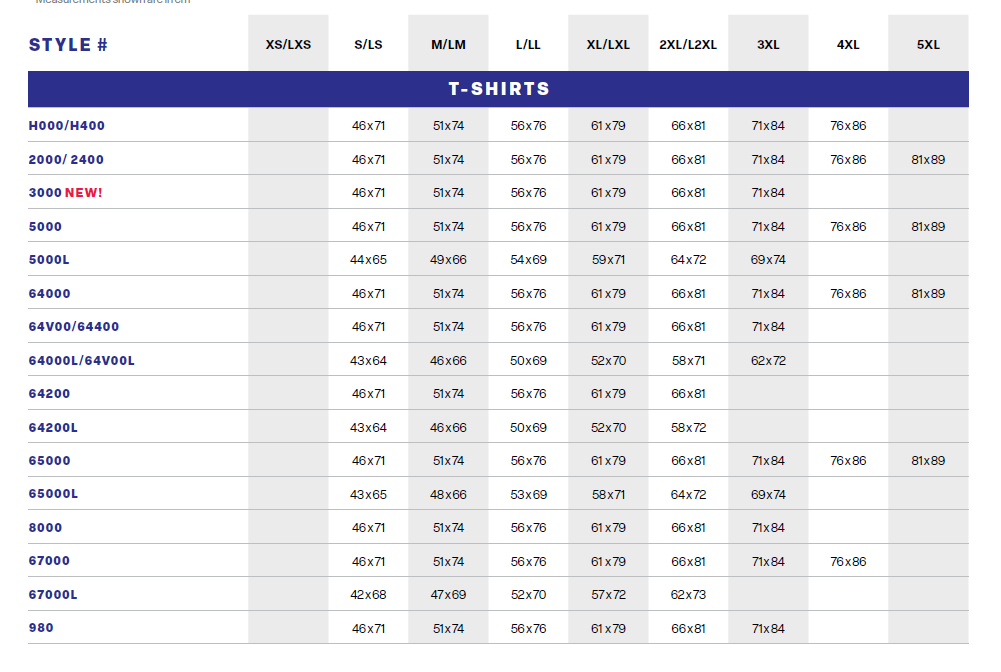Select the 67000L style label
The width and height of the screenshot is (1001, 672).
[x=53, y=595]
